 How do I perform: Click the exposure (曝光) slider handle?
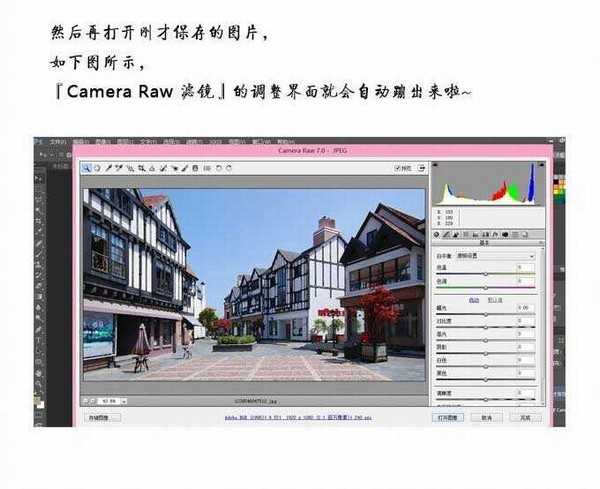485,314
